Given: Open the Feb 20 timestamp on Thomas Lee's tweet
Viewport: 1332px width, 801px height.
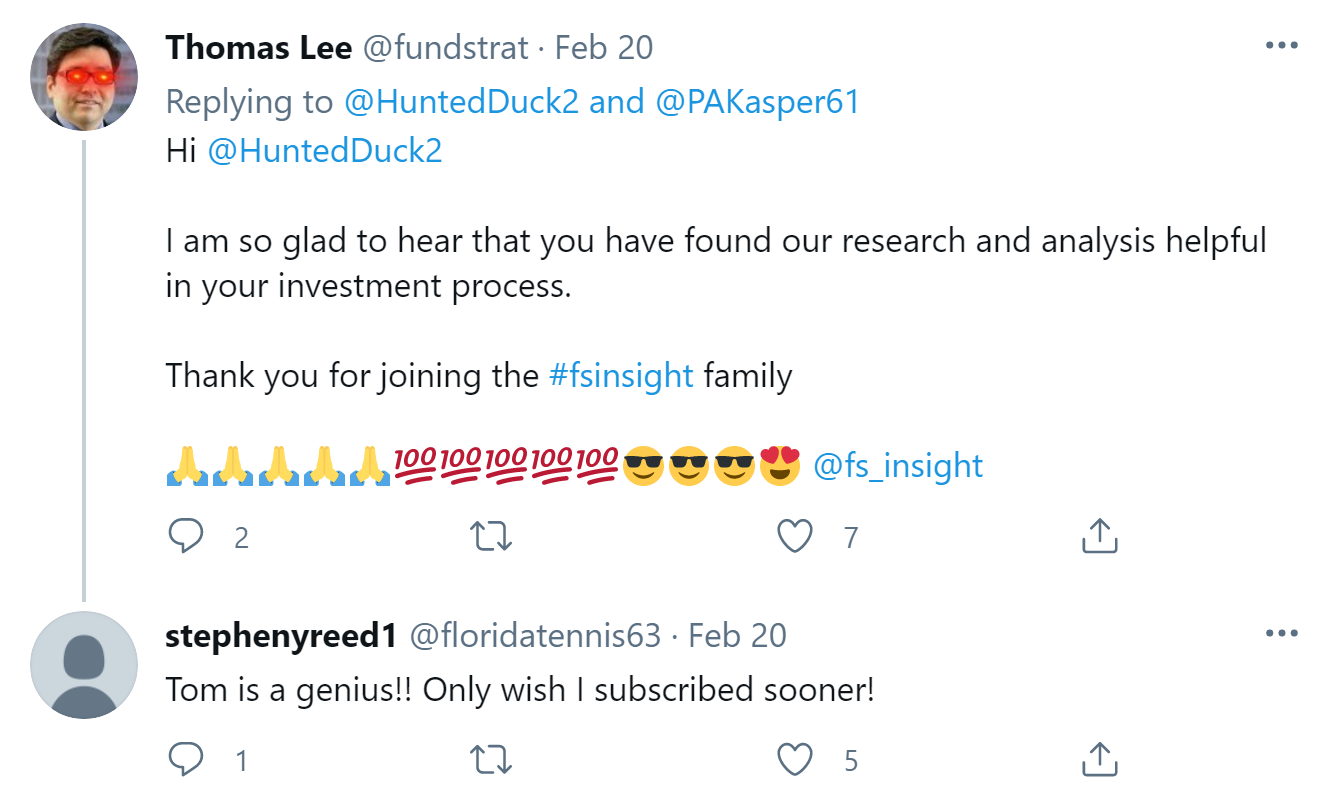Looking at the screenshot, I should (x=604, y=47).
